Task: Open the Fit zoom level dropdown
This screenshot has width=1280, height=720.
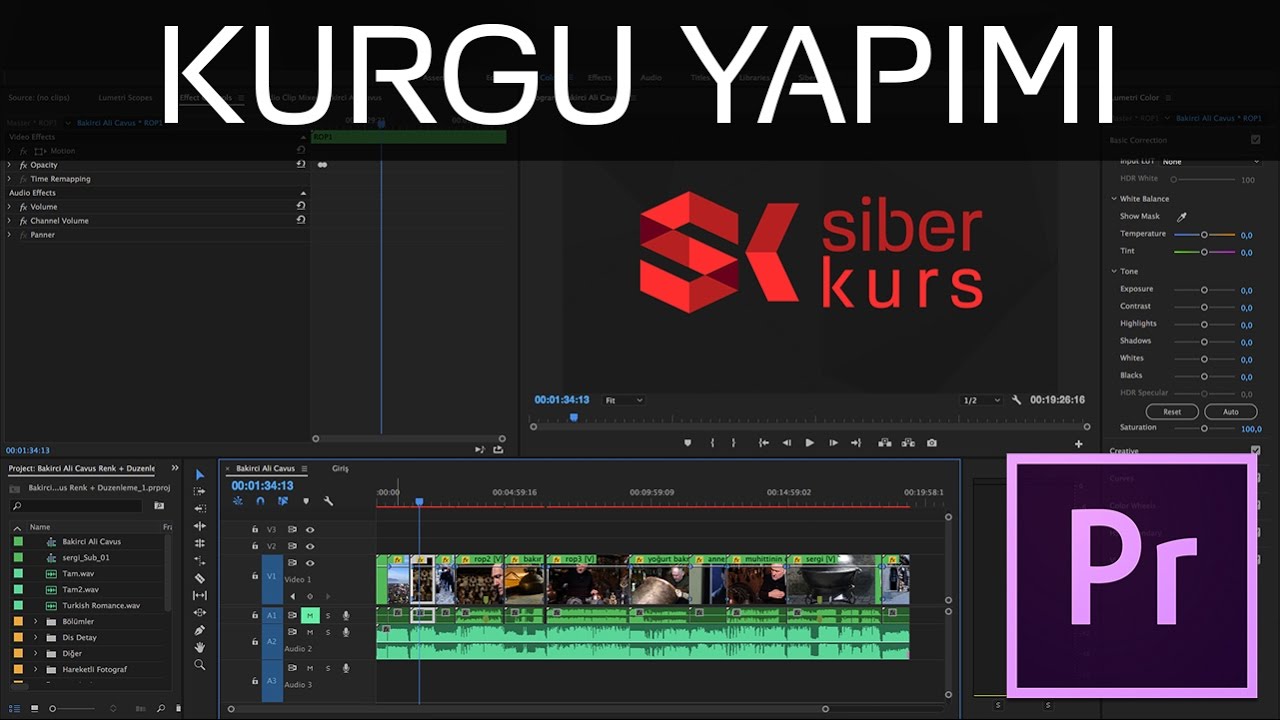Action: (623, 400)
